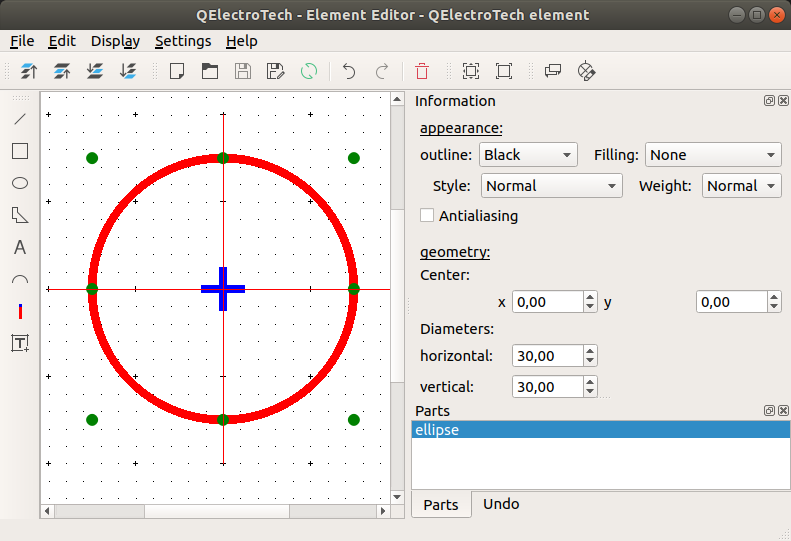Image resolution: width=791 pixels, height=541 pixels.
Task: Click the bottom-right green resize handle
Action: pos(354,419)
